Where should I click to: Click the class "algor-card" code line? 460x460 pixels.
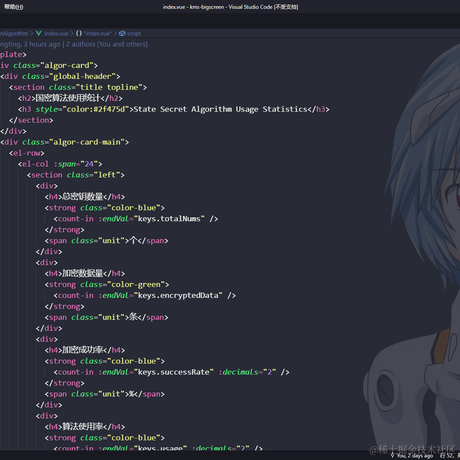[49, 65]
